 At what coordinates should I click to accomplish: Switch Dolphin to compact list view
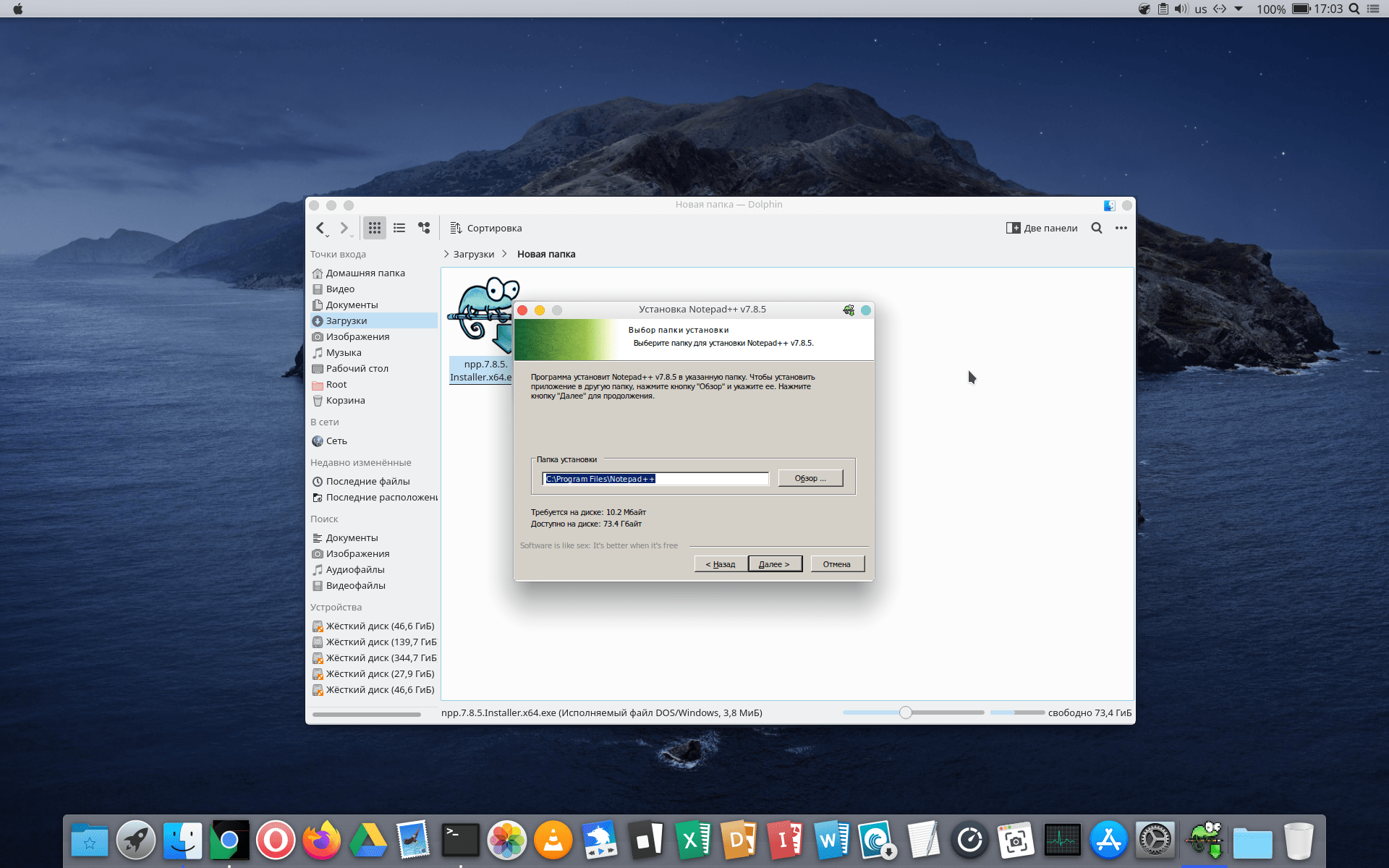399,228
